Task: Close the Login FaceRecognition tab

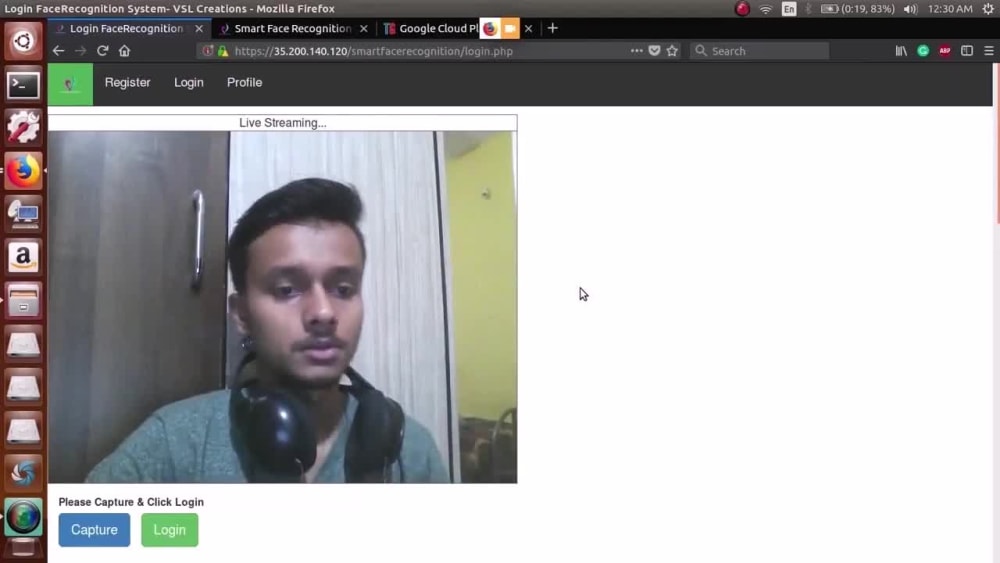Action: pyautogui.click(x=199, y=29)
